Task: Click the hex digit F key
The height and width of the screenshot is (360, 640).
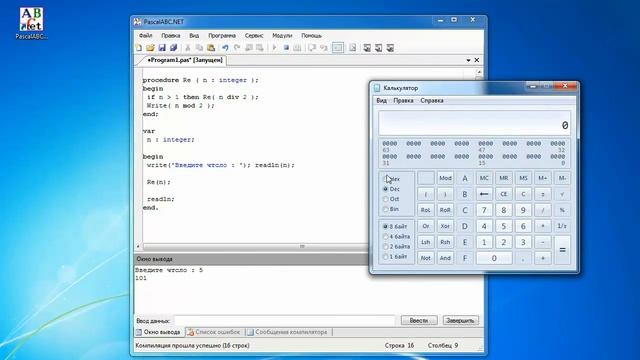Action: point(464,258)
